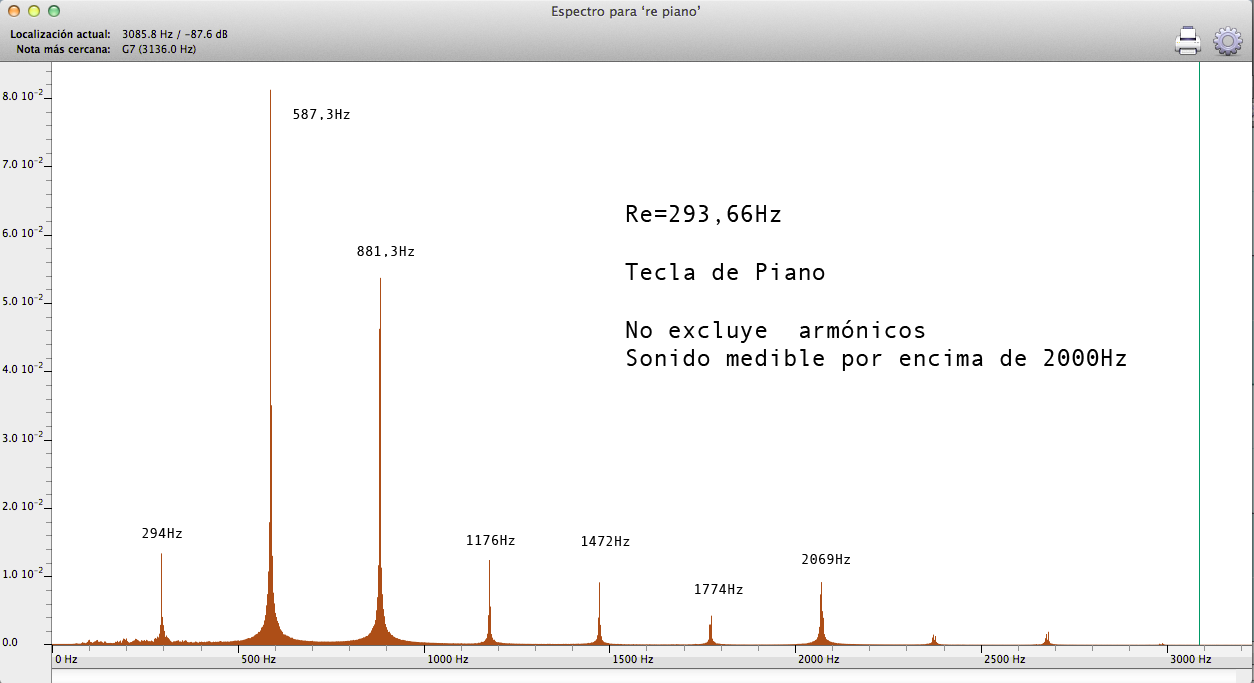Click the vertical cursor line near 3000 Hz
Screen dimensions: 1254x683
click(1199, 350)
